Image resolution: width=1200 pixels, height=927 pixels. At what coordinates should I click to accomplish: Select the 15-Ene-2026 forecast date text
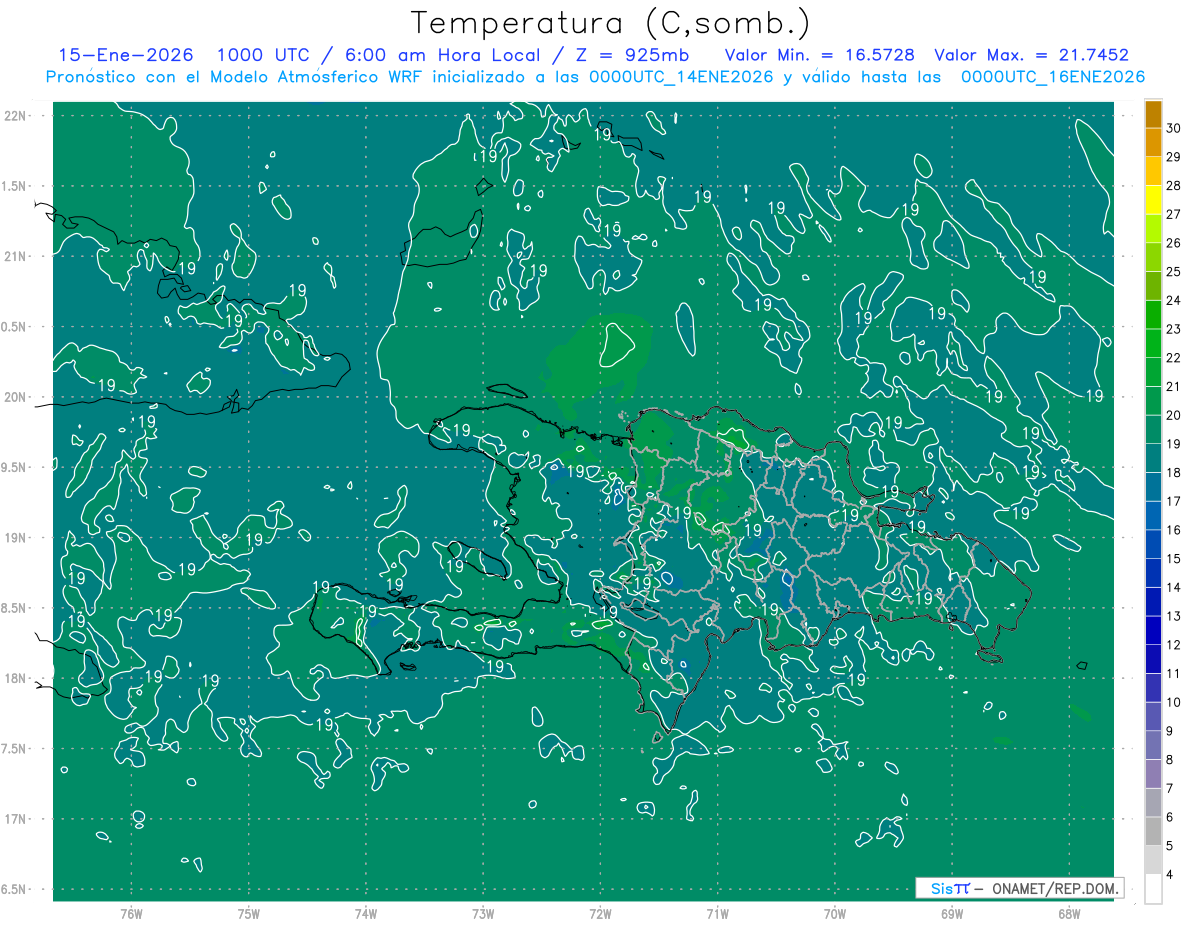point(126,55)
